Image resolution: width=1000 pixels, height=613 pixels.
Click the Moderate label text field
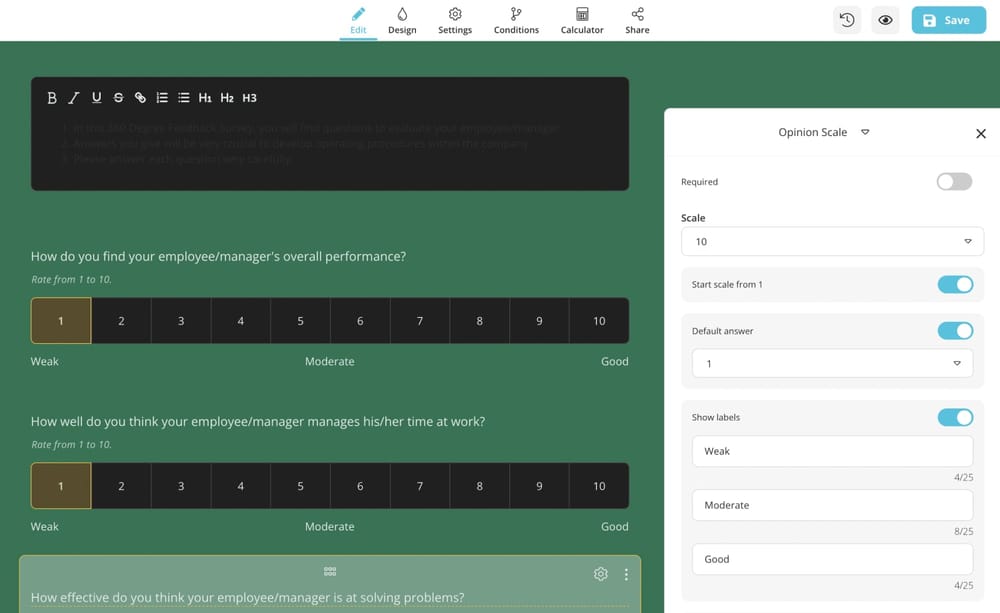click(x=832, y=505)
